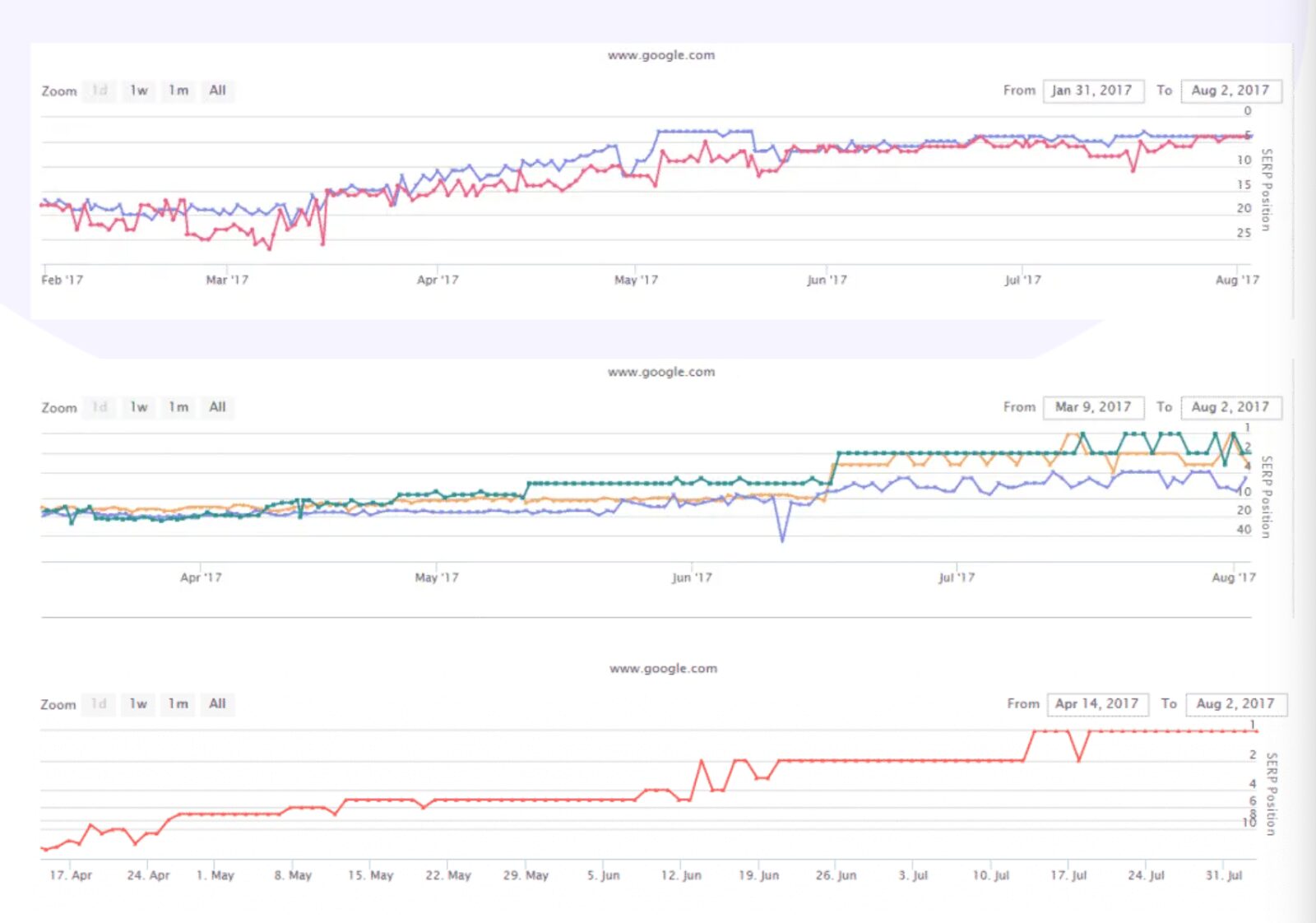Click the 1d zoom button in top chart
The width and height of the screenshot is (1316, 923).
100,90
